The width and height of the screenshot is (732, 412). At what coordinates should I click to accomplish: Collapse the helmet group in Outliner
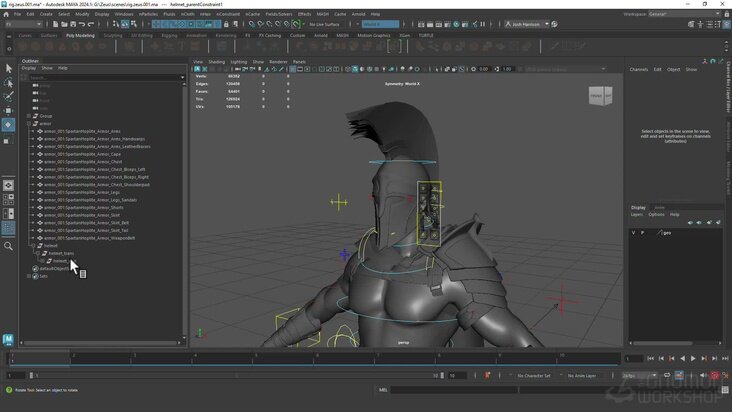(x=33, y=245)
